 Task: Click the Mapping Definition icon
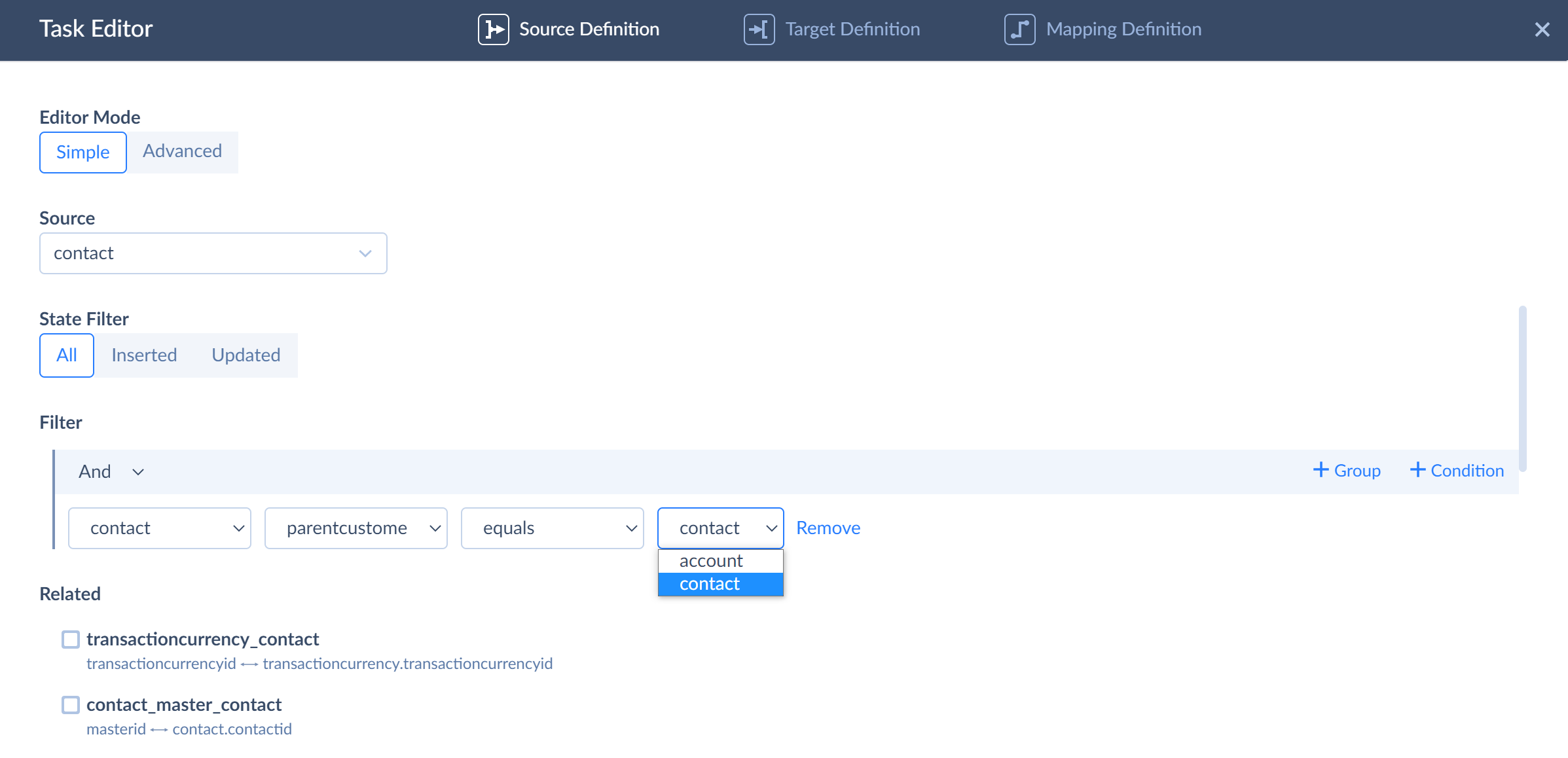(x=1019, y=29)
